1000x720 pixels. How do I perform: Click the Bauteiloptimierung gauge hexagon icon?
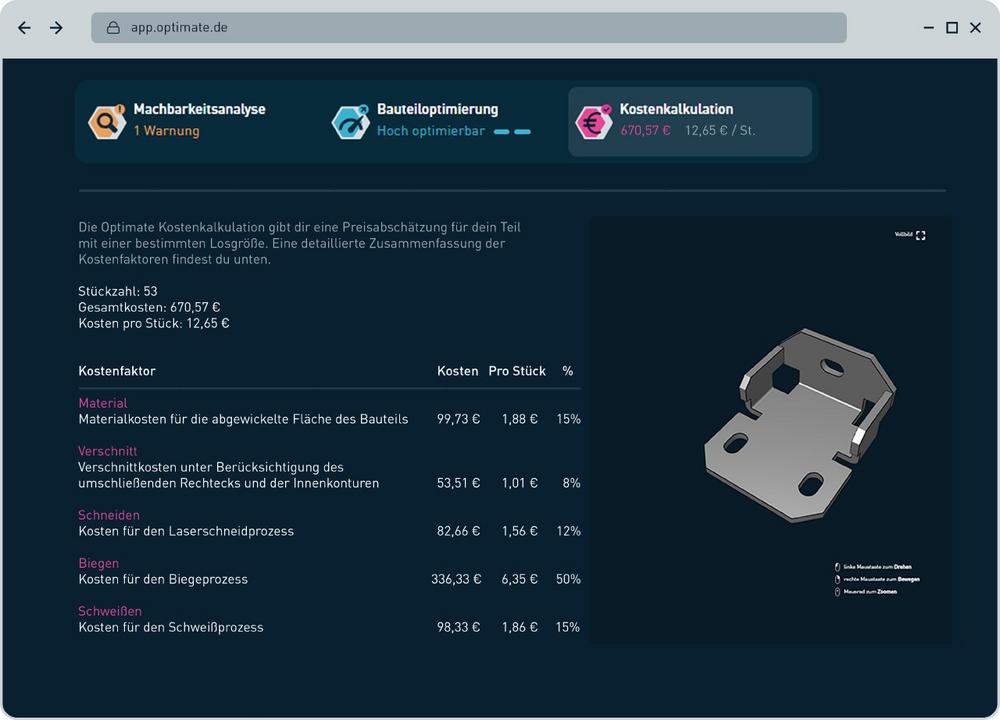click(x=350, y=122)
